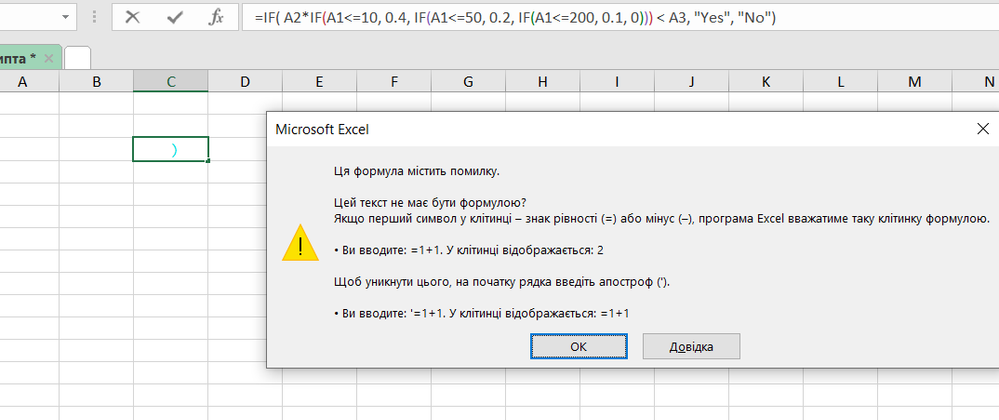This screenshot has width=999, height=420.
Task: Select column I header
Action: coord(617,82)
